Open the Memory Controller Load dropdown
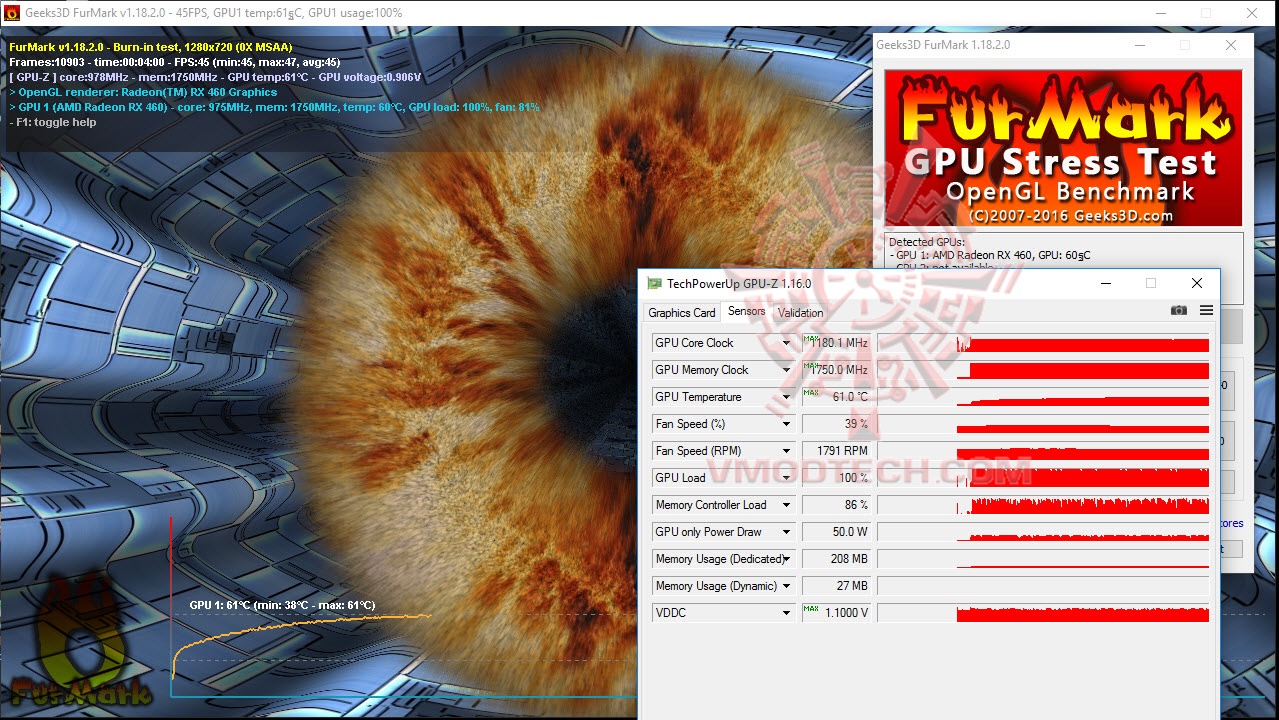Screen dimensions: 1279x720 point(787,505)
